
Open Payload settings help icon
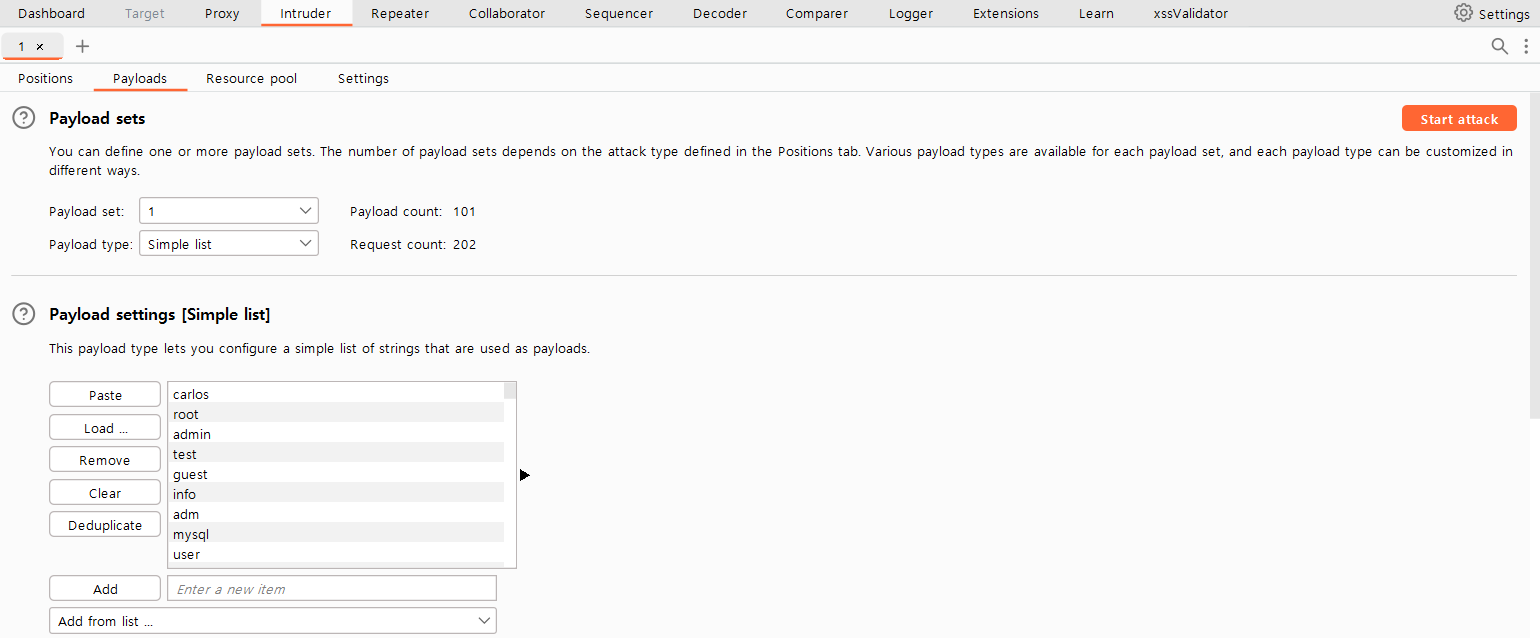(x=23, y=314)
